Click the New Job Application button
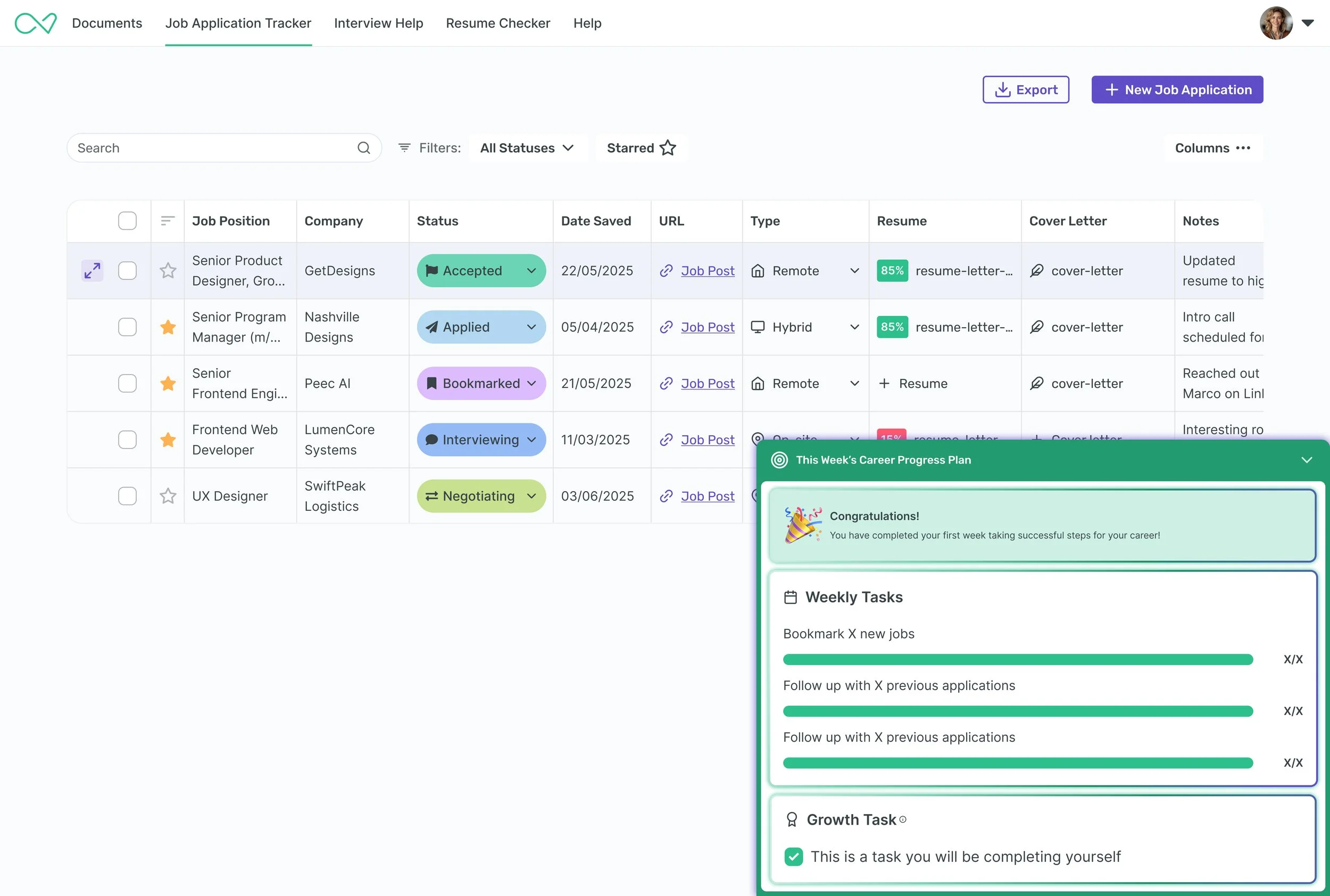This screenshot has width=1330, height=896. coord(1177,90)
